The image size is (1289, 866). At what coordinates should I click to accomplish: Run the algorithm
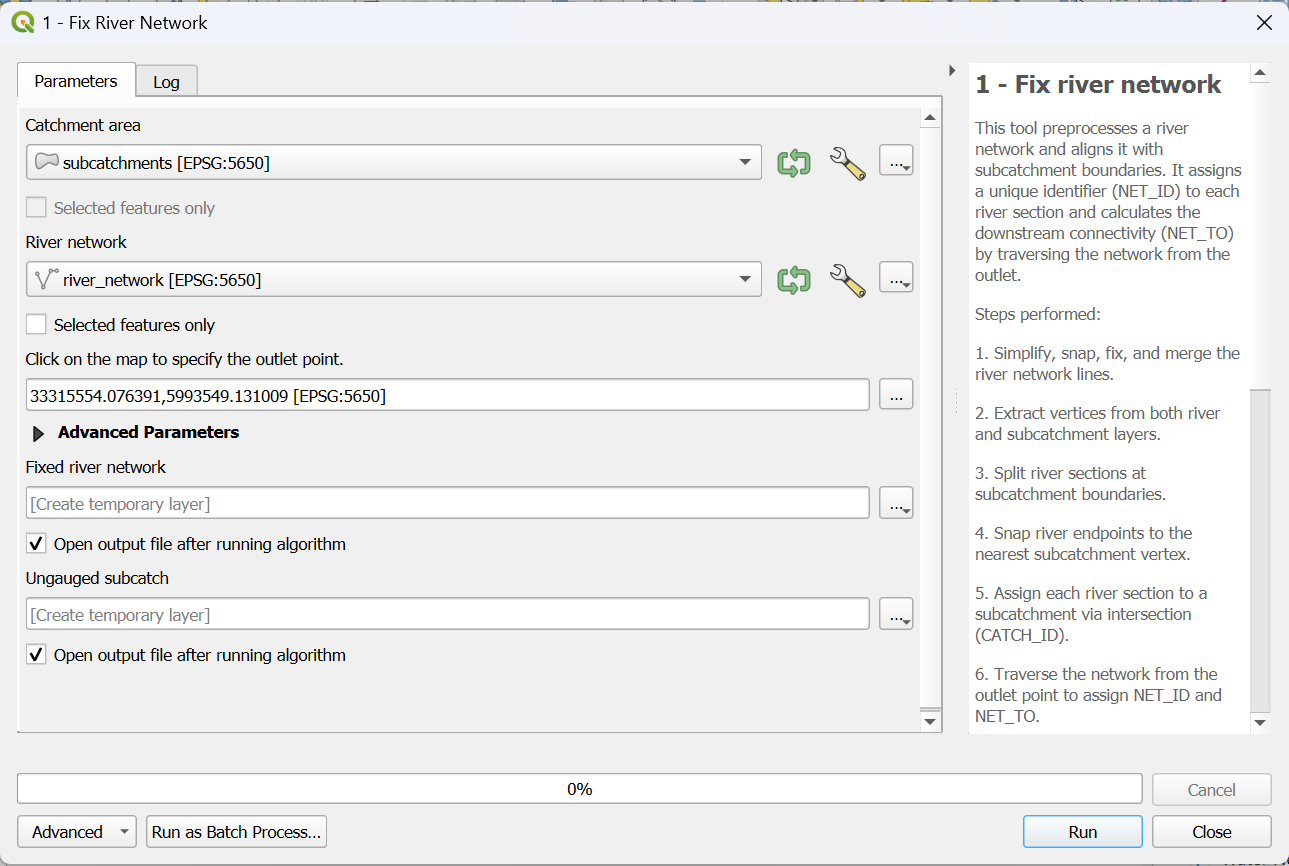(1082, 832)
